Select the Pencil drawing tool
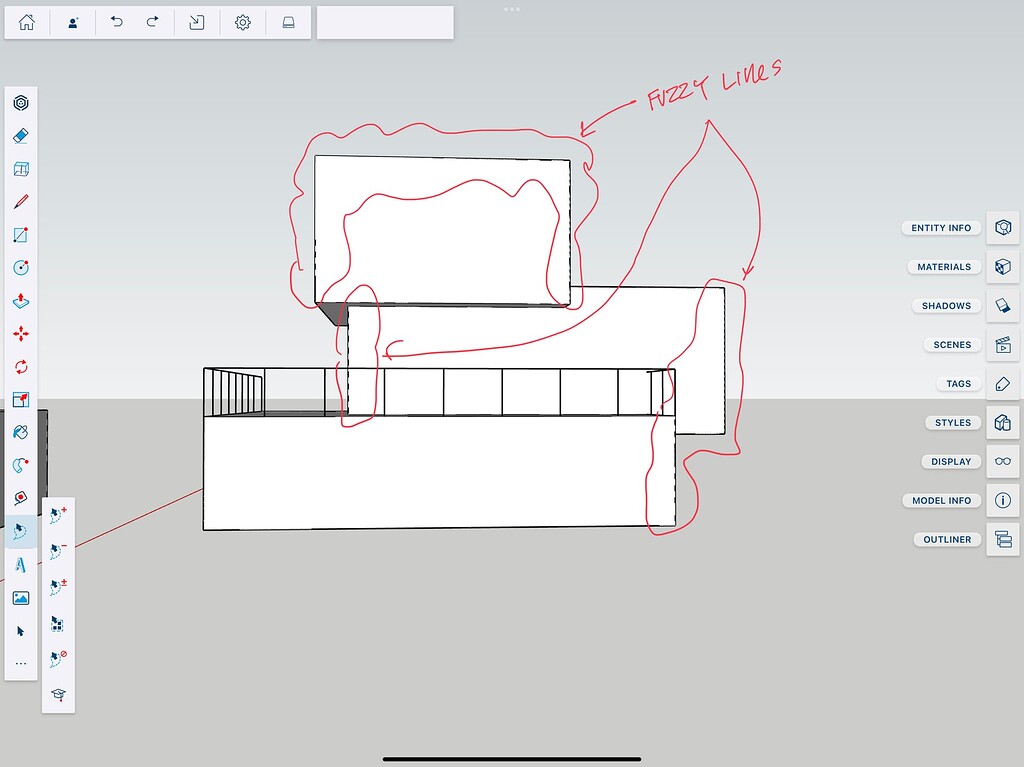 21,201
